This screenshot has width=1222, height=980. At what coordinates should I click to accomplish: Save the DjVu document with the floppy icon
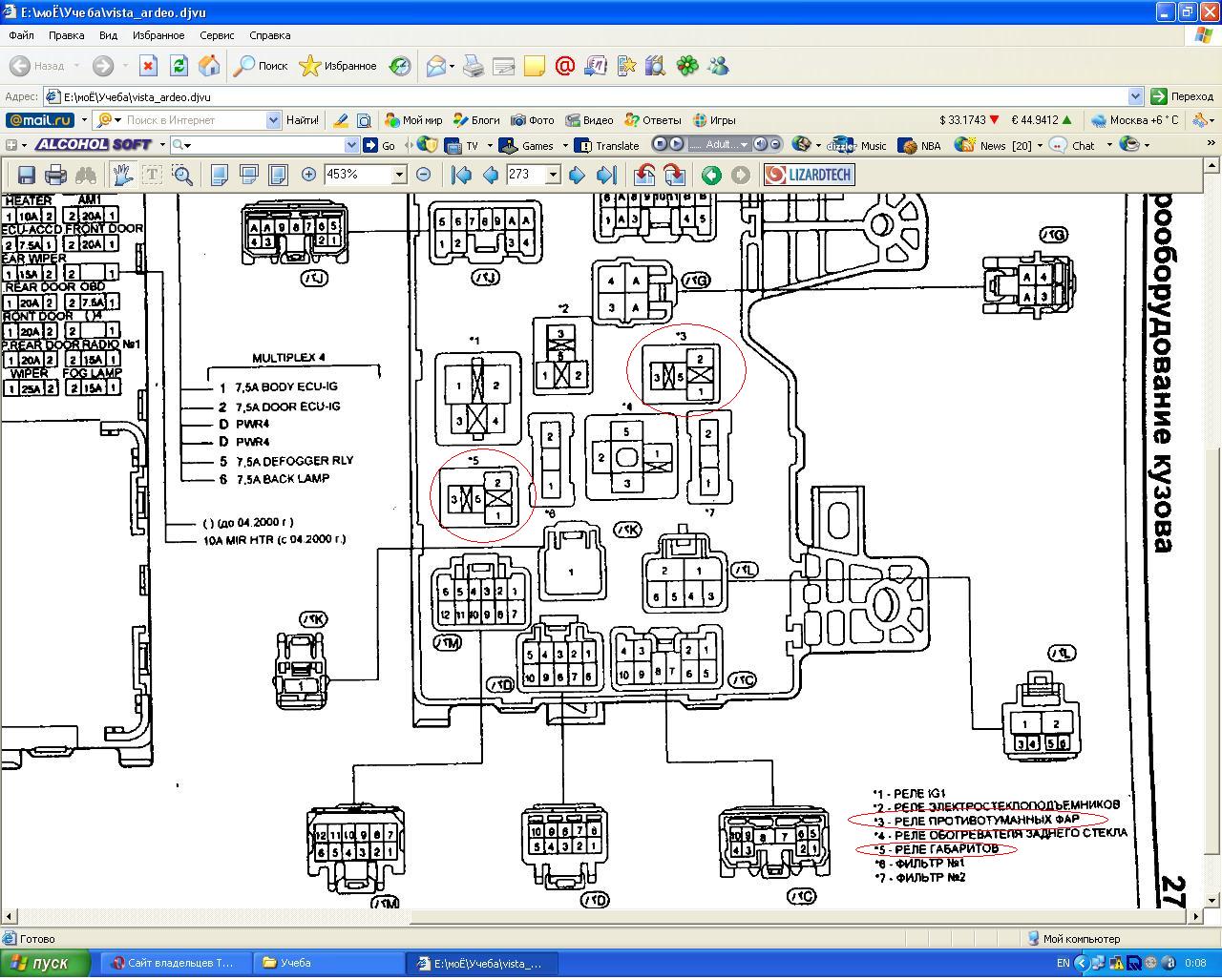(27, 175)
